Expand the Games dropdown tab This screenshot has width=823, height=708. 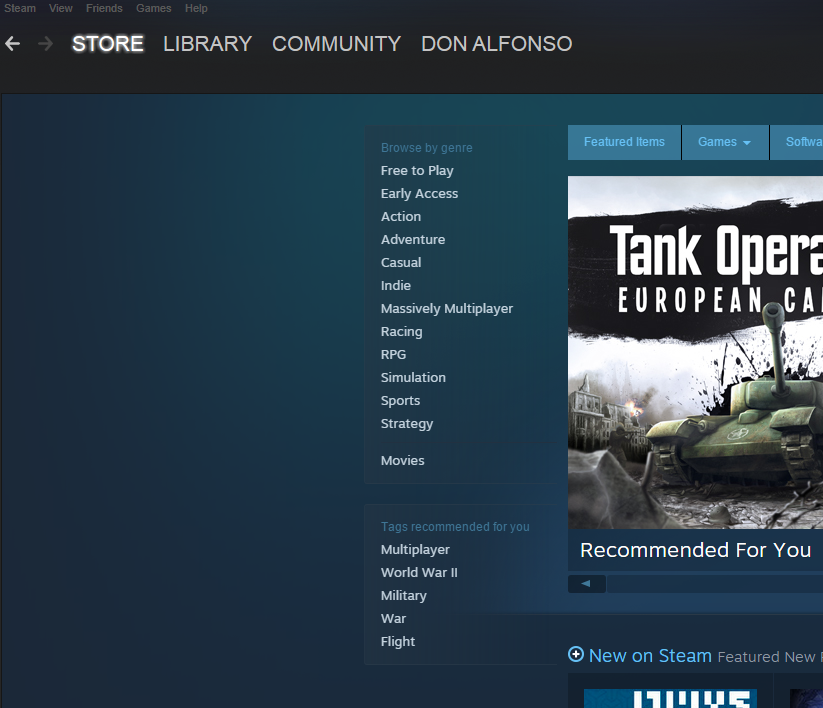pyautogui.click(x=725, y=142)
